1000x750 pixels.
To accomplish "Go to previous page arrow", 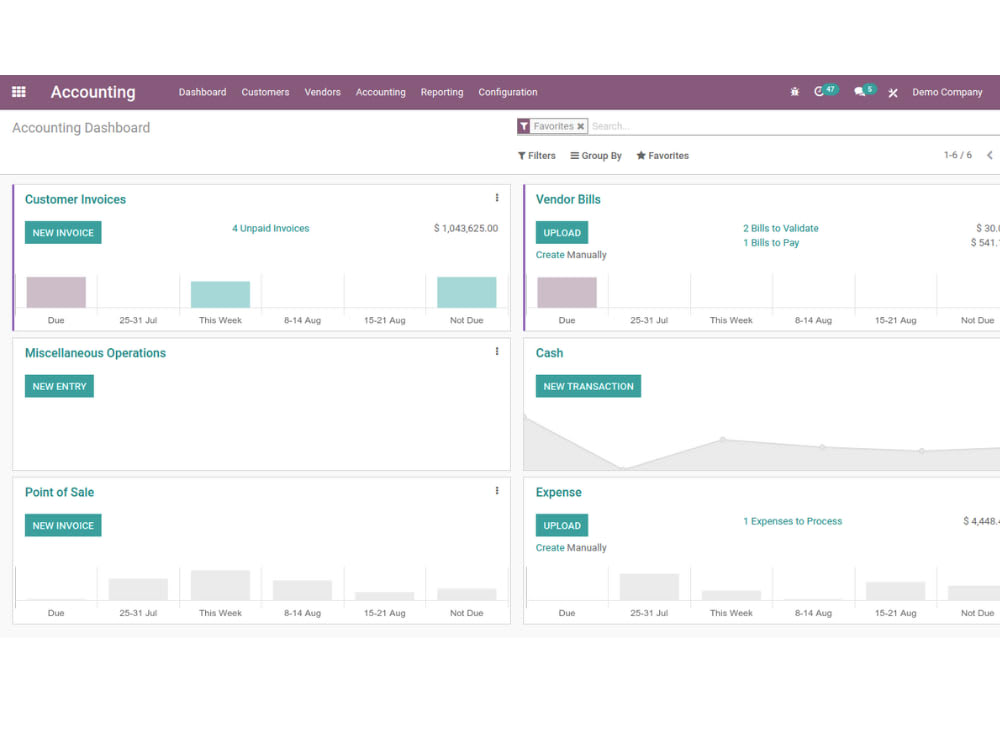I will point(990,155).
